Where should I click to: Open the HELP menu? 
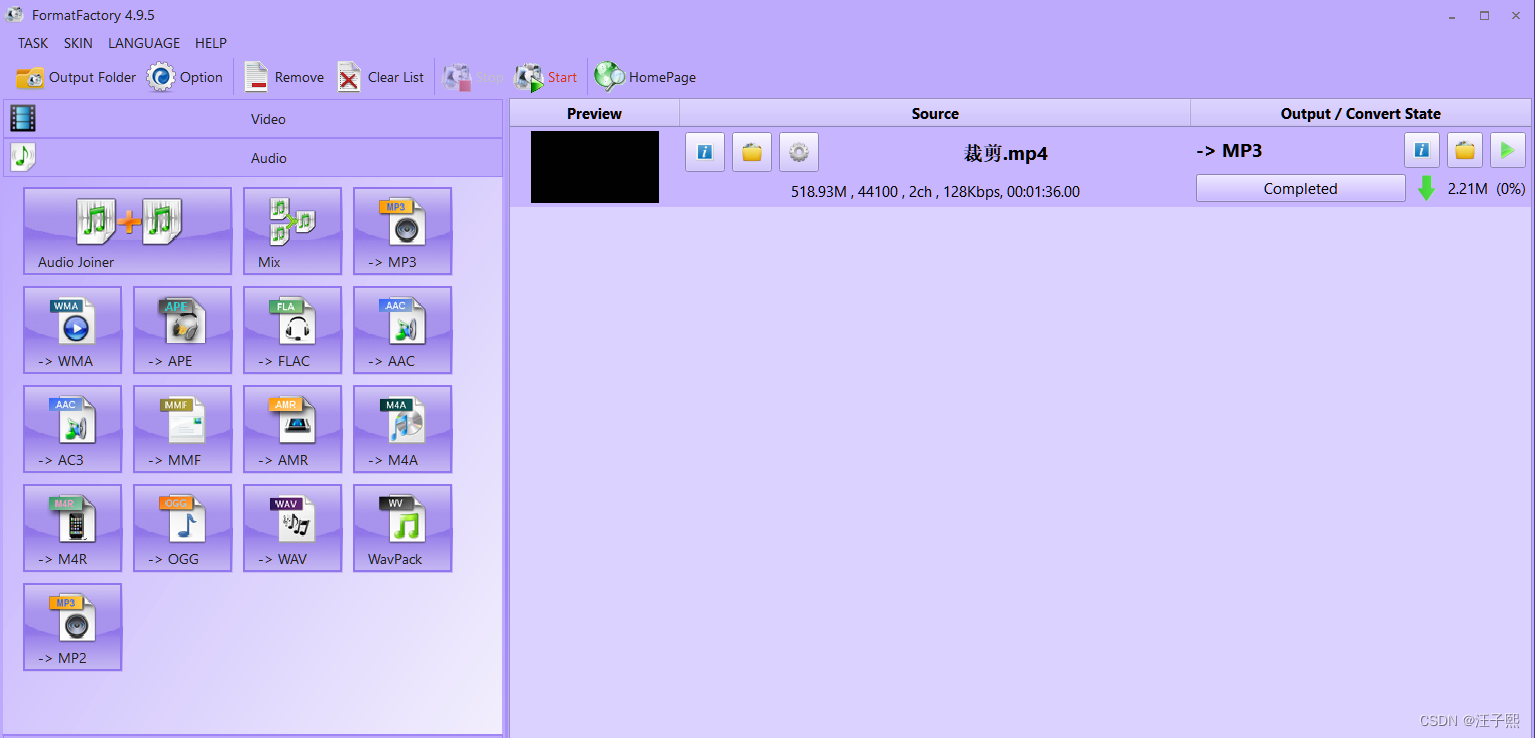coord(211,43)
